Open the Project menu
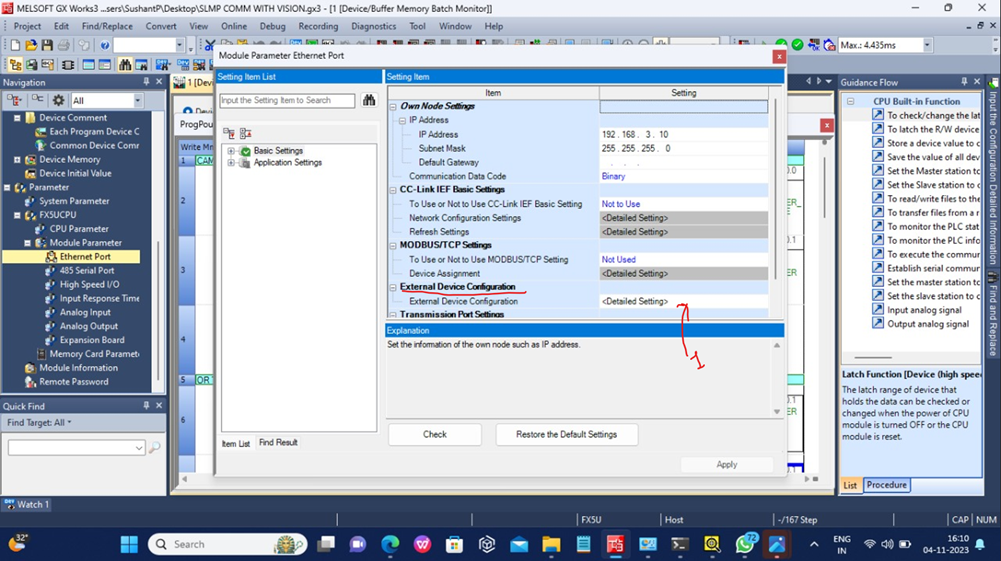 coord(27,26)
